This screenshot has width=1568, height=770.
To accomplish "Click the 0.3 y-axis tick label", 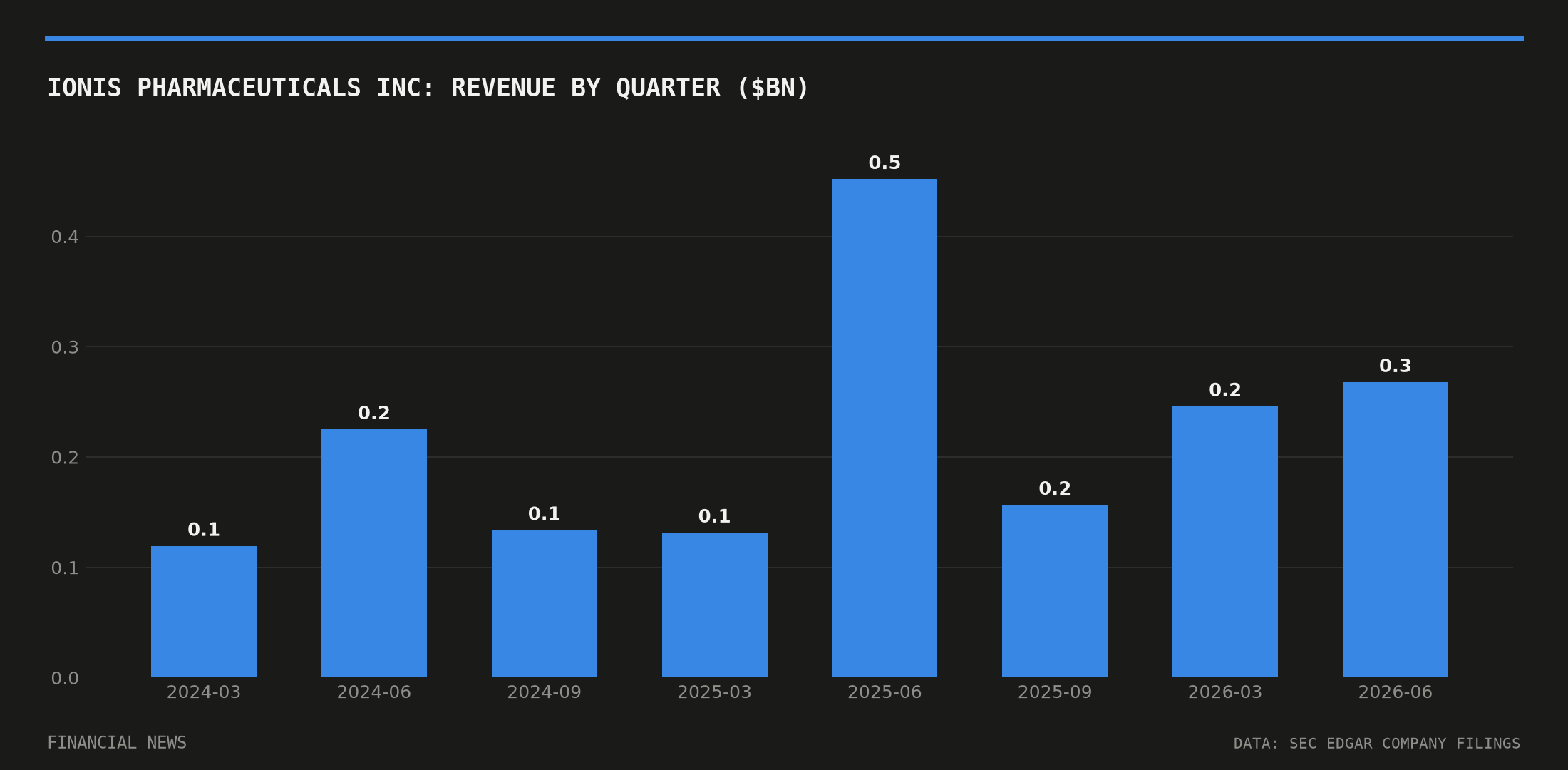I will coord(65,347).
